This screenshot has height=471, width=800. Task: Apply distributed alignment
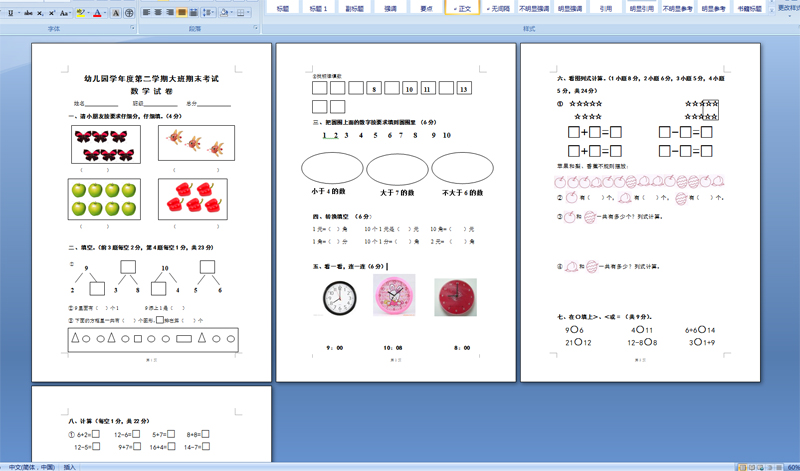point(193,12)
